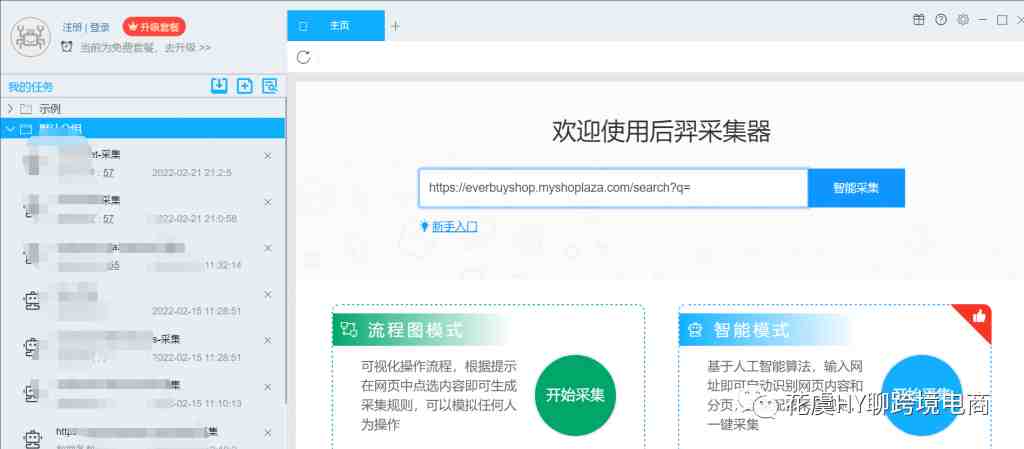Remove task dated 2022-02-21 21:2:5
The width and height of the screenshot is (1024, 449).
point(267,156)
